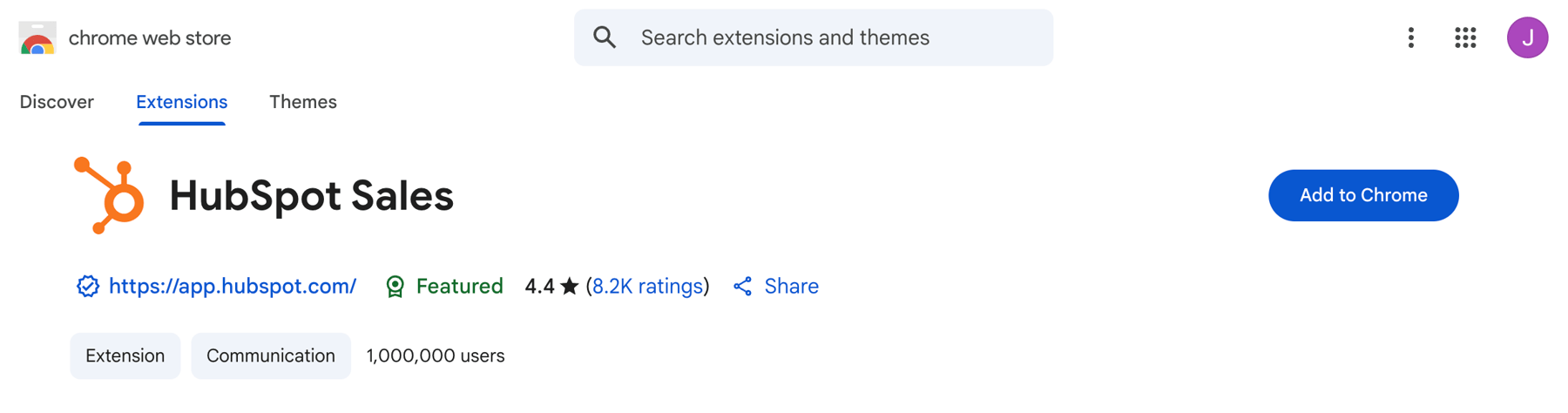The width and height of the screenshot is (1568, 413).
Task: Click the share arrow icon
Action: pyautogui.click(x=742, y=287)
